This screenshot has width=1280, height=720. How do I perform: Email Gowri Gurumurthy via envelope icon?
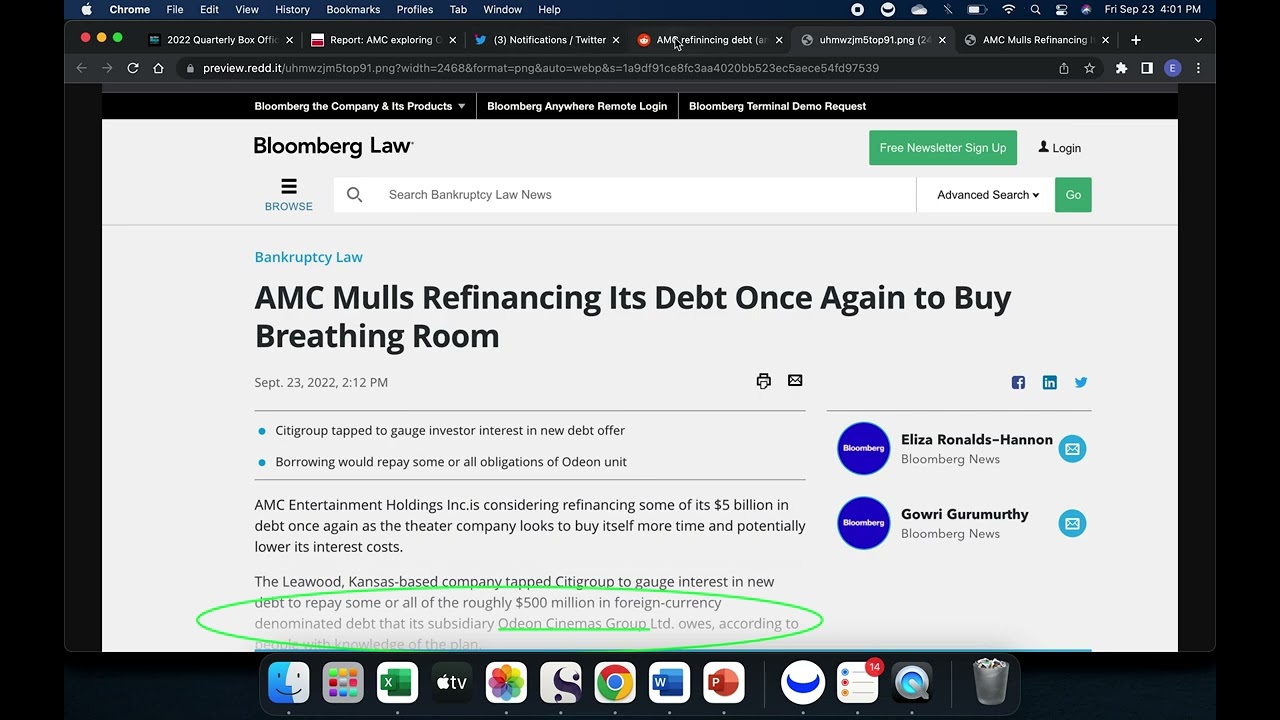point(1072,523)
